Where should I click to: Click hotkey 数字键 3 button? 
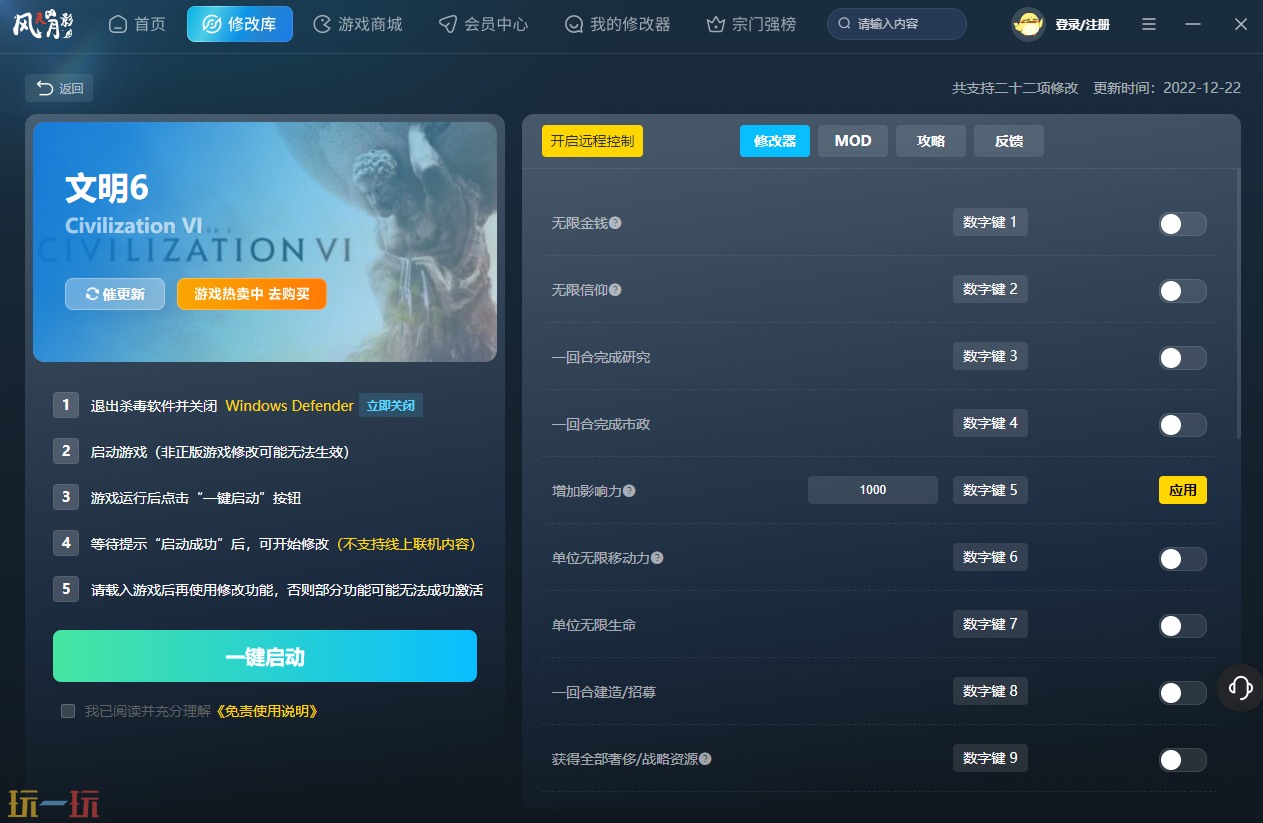[990, 356]
